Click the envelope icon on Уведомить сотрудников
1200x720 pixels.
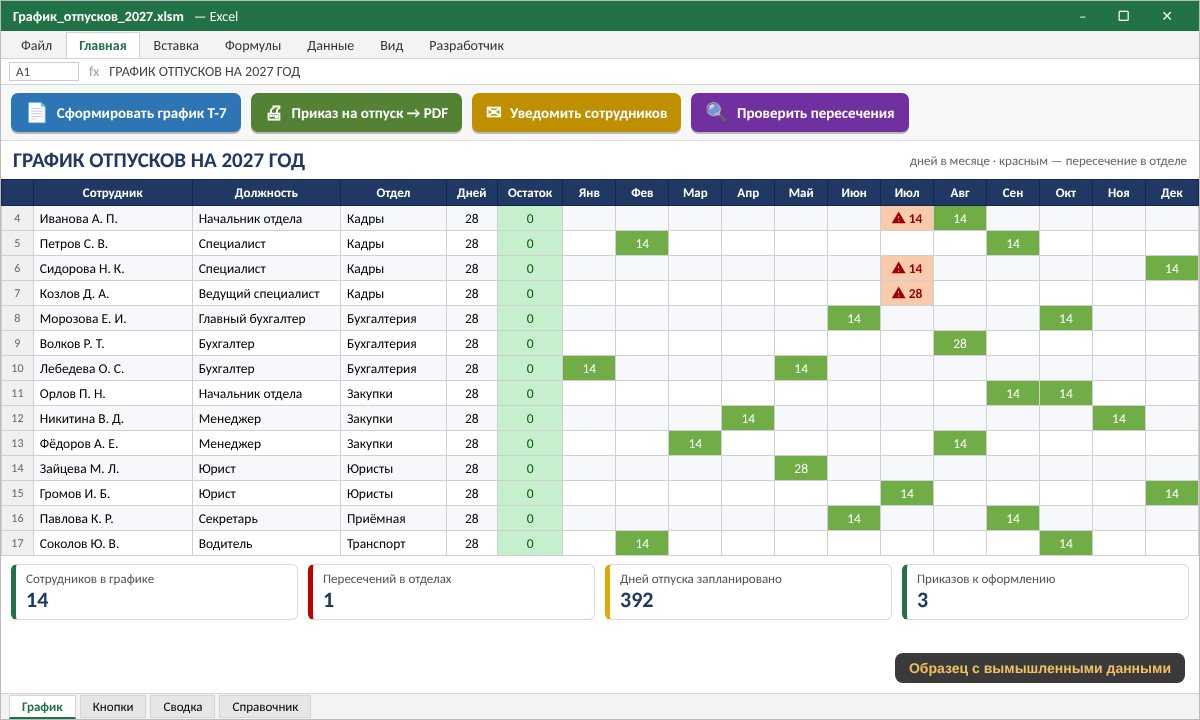493,113
